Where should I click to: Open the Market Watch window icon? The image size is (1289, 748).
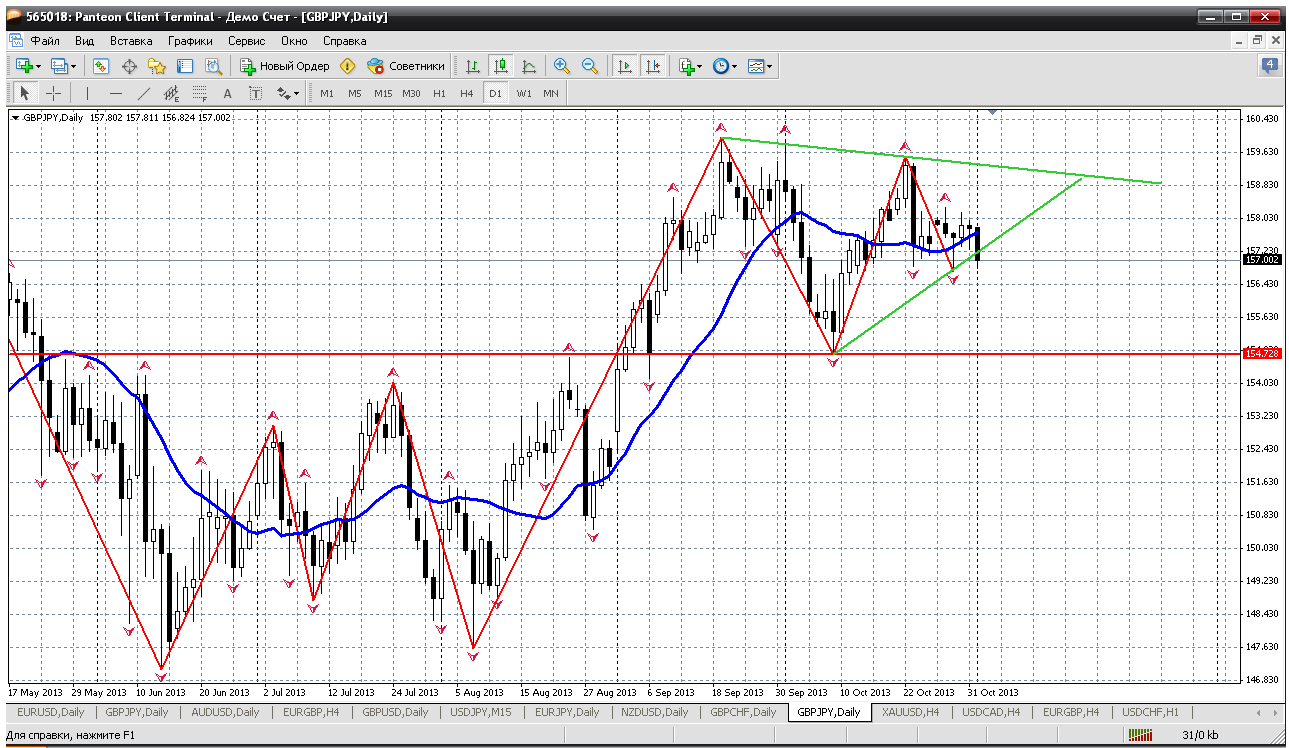(x=101, y=66)
